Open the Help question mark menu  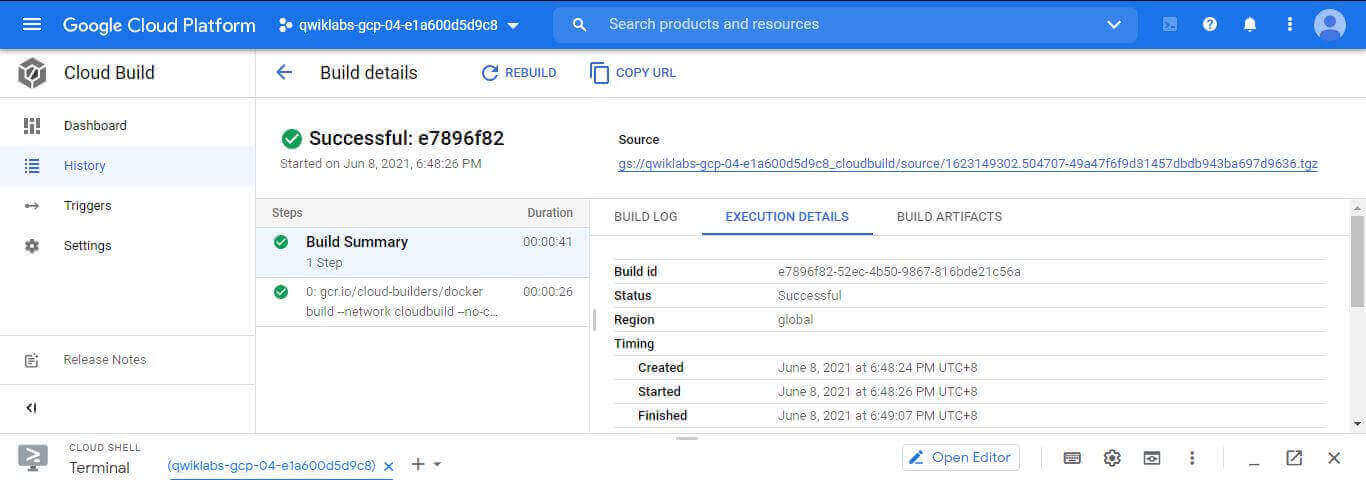coord(1210,25)
